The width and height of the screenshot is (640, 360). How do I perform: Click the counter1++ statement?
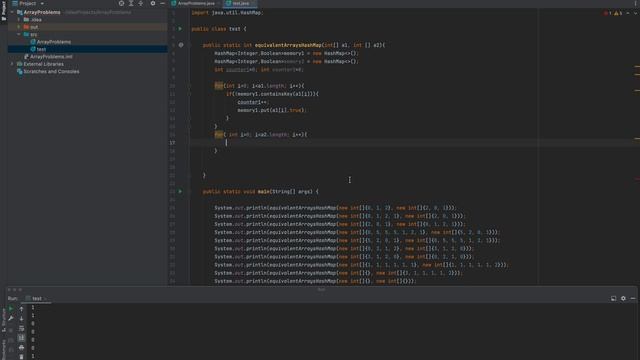pyautogui.click(x=252, y=102)
